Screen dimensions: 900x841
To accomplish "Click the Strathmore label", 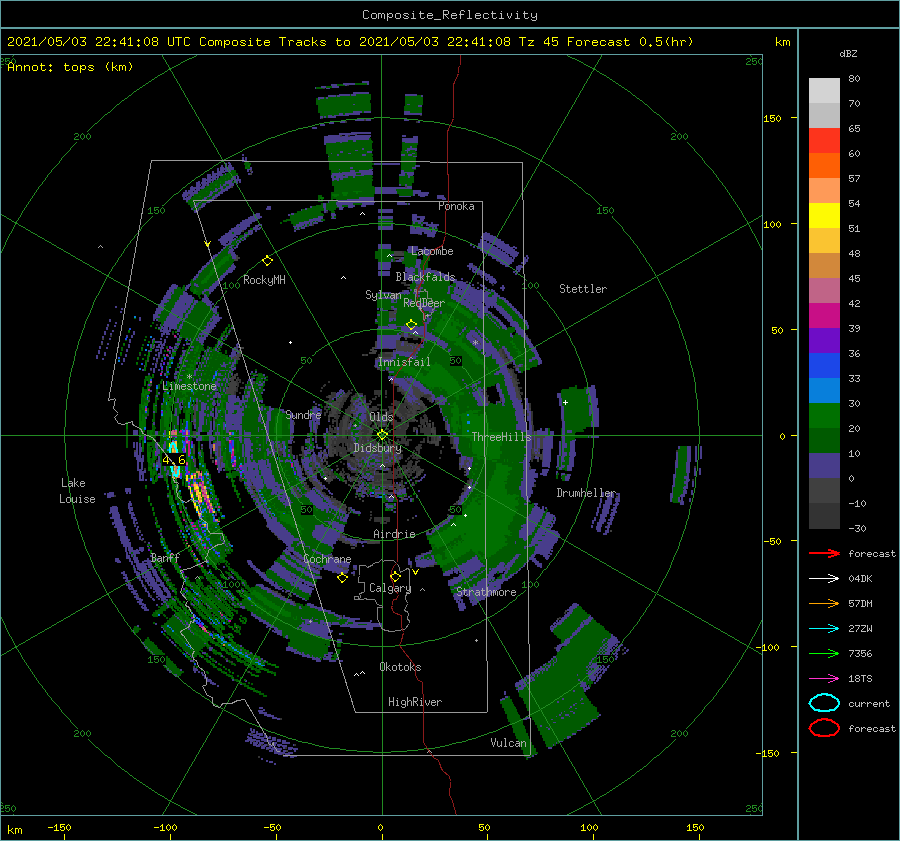I will [486, 592].
